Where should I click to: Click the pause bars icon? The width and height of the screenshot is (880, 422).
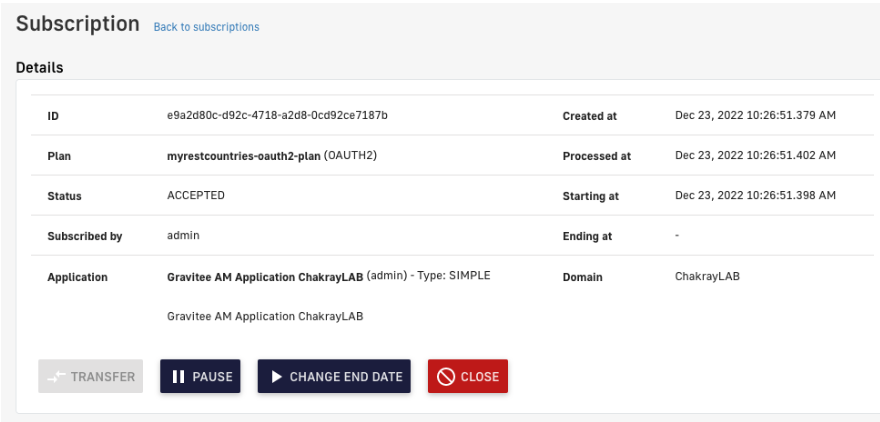178,377
